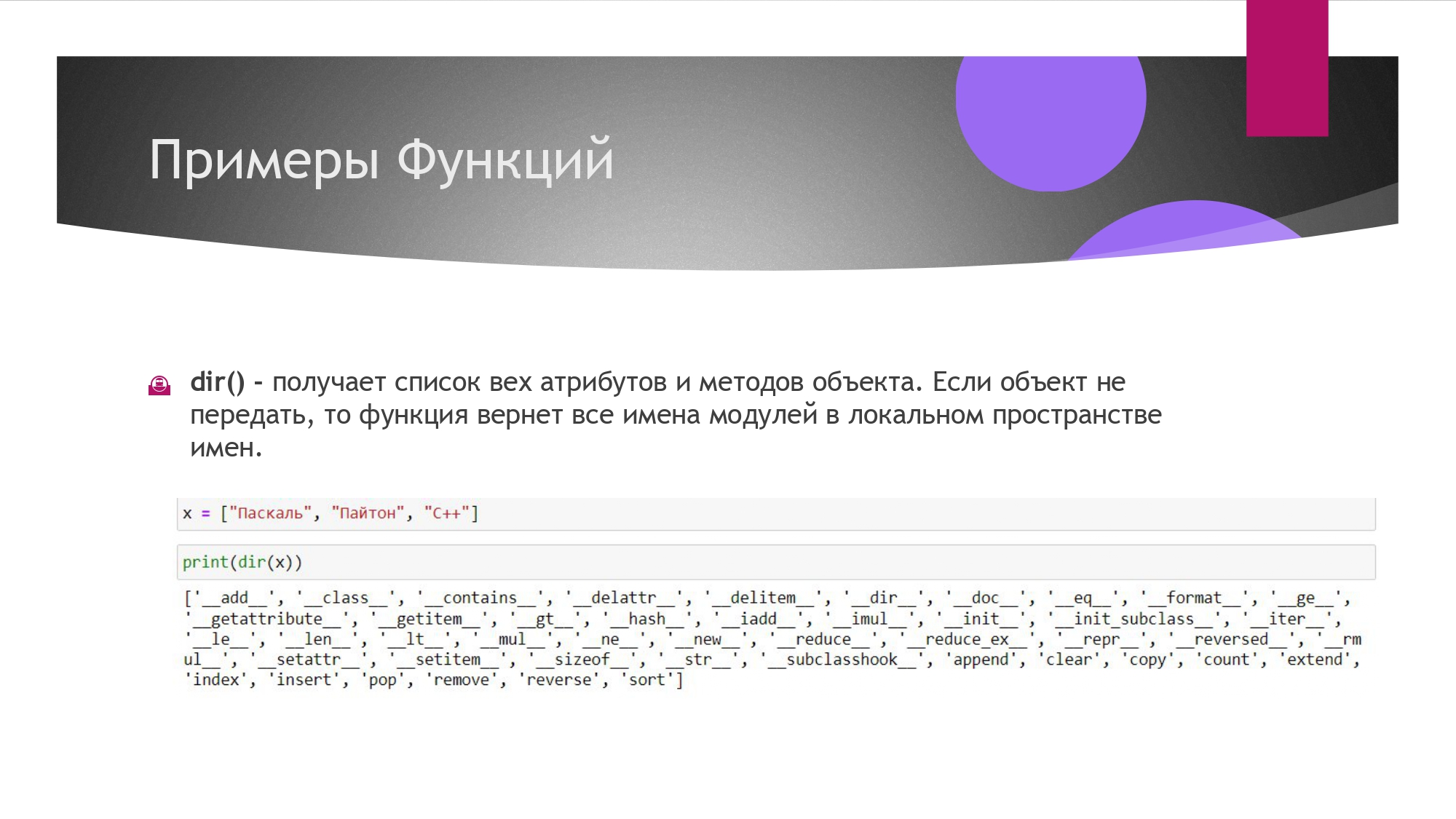The image size is (1456, 819).
Task: Click '__repr__' in the output
Action: point(1101,640)
